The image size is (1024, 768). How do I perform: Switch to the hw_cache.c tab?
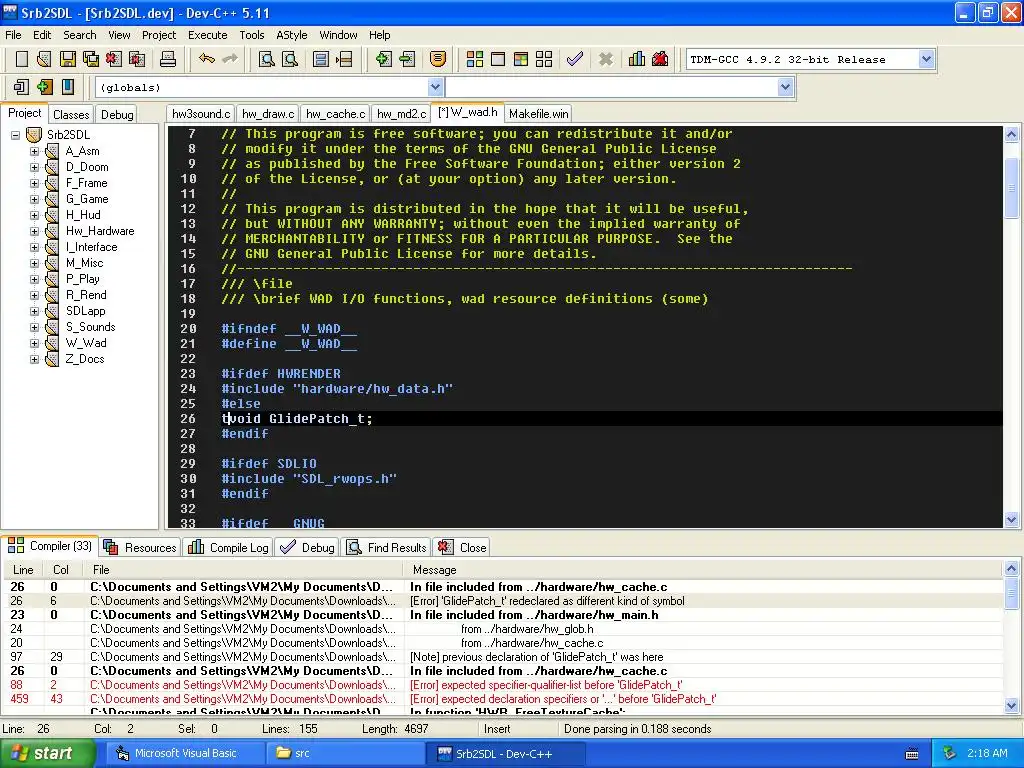tap(335, 114)
